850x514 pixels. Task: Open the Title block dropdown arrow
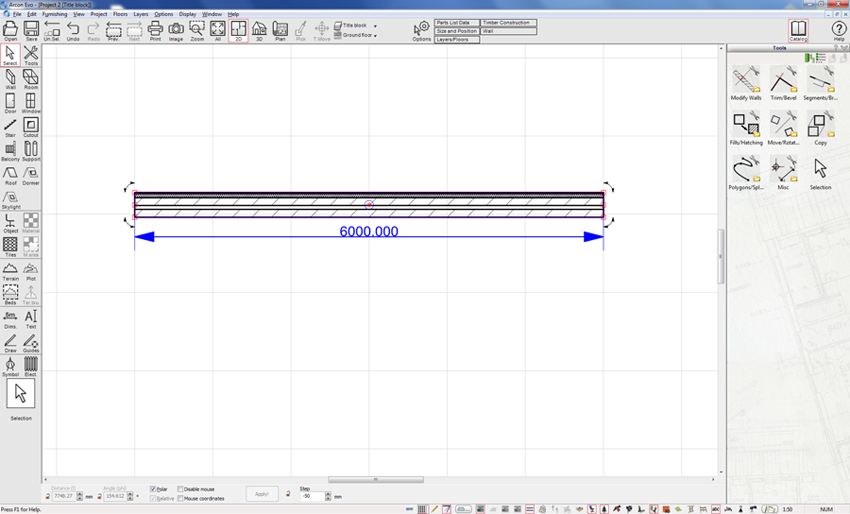click(x=375, y=26)
